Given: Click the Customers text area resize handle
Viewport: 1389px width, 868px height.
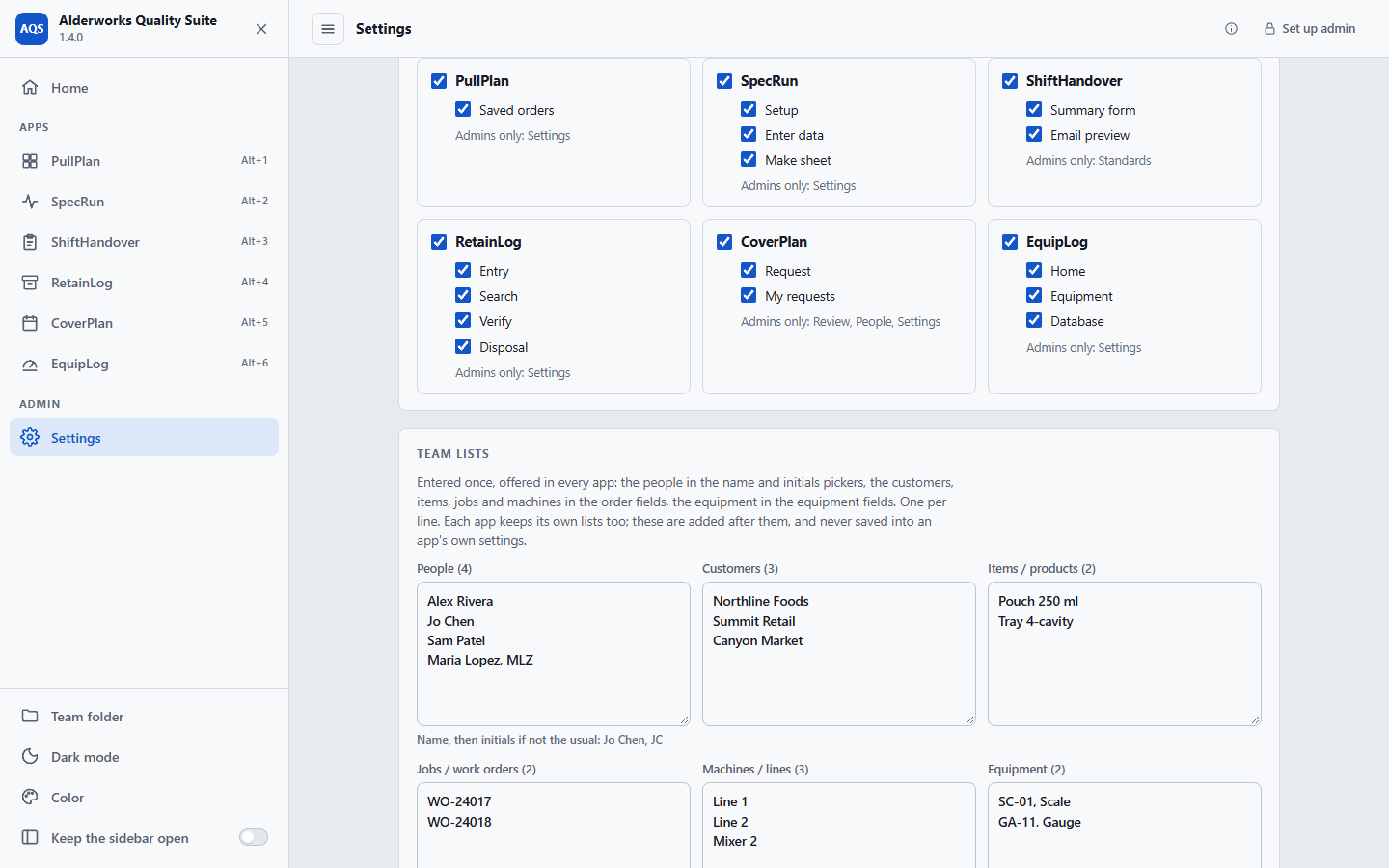Looking at the screenshot, I should (x=969, y=719).
